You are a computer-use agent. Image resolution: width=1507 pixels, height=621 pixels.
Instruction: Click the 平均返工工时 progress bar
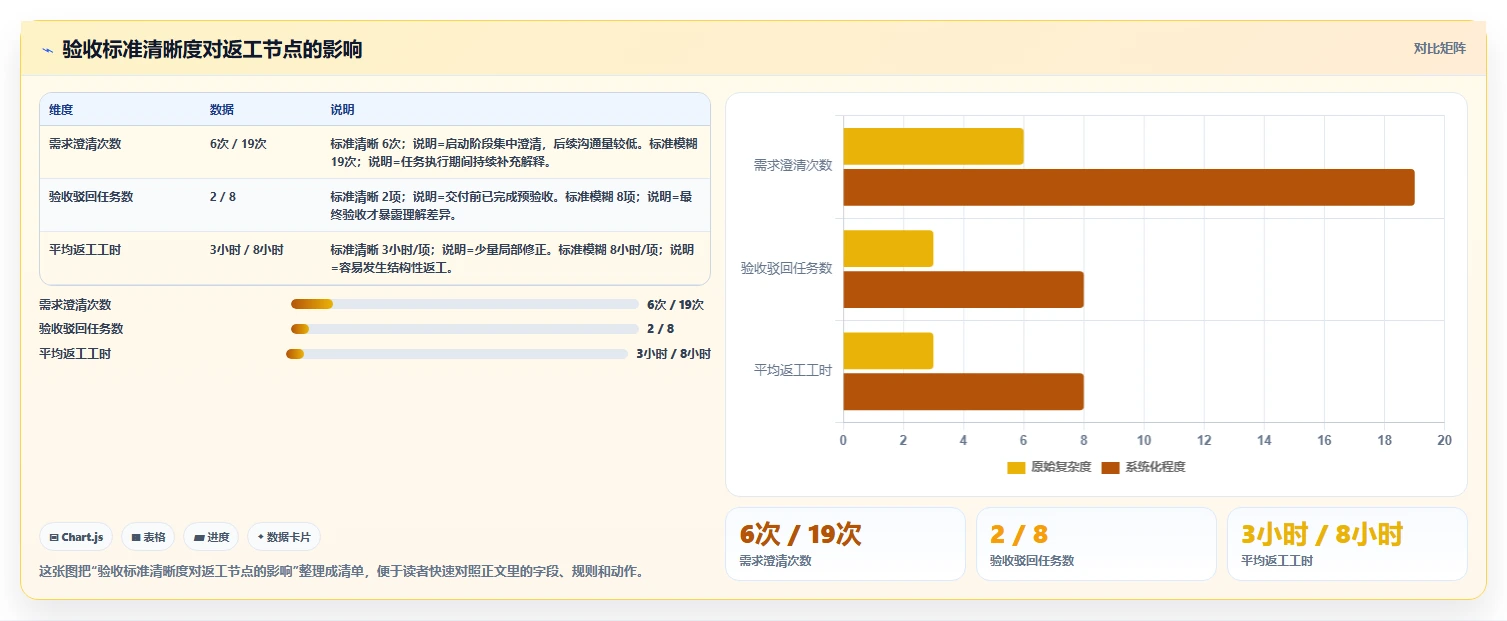tap(457, 353)
